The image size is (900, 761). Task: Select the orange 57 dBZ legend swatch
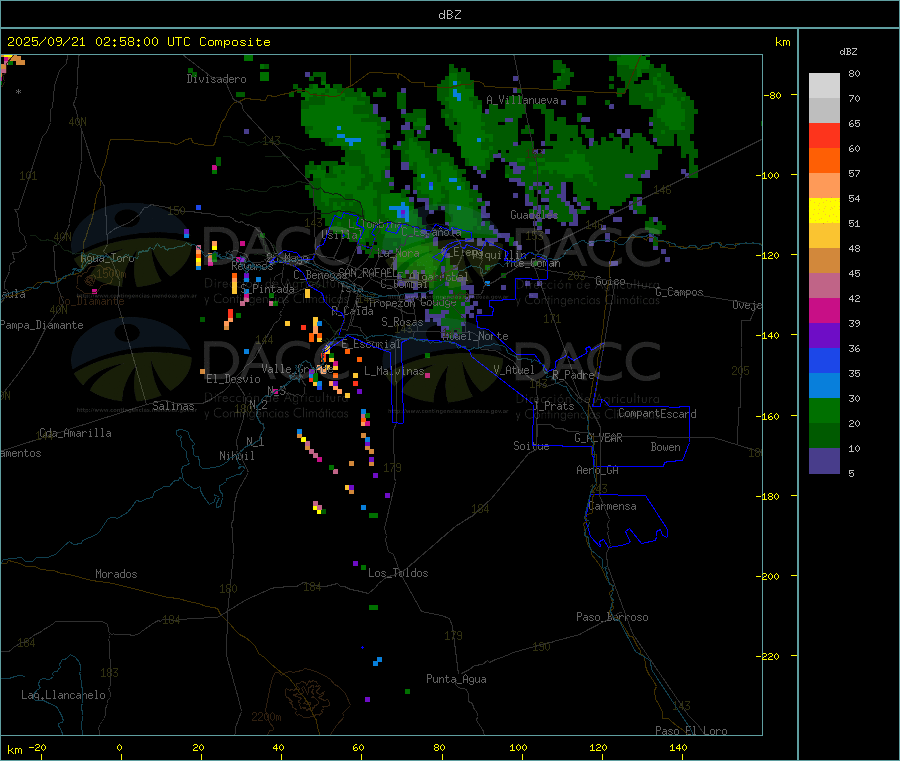[824, 161]
